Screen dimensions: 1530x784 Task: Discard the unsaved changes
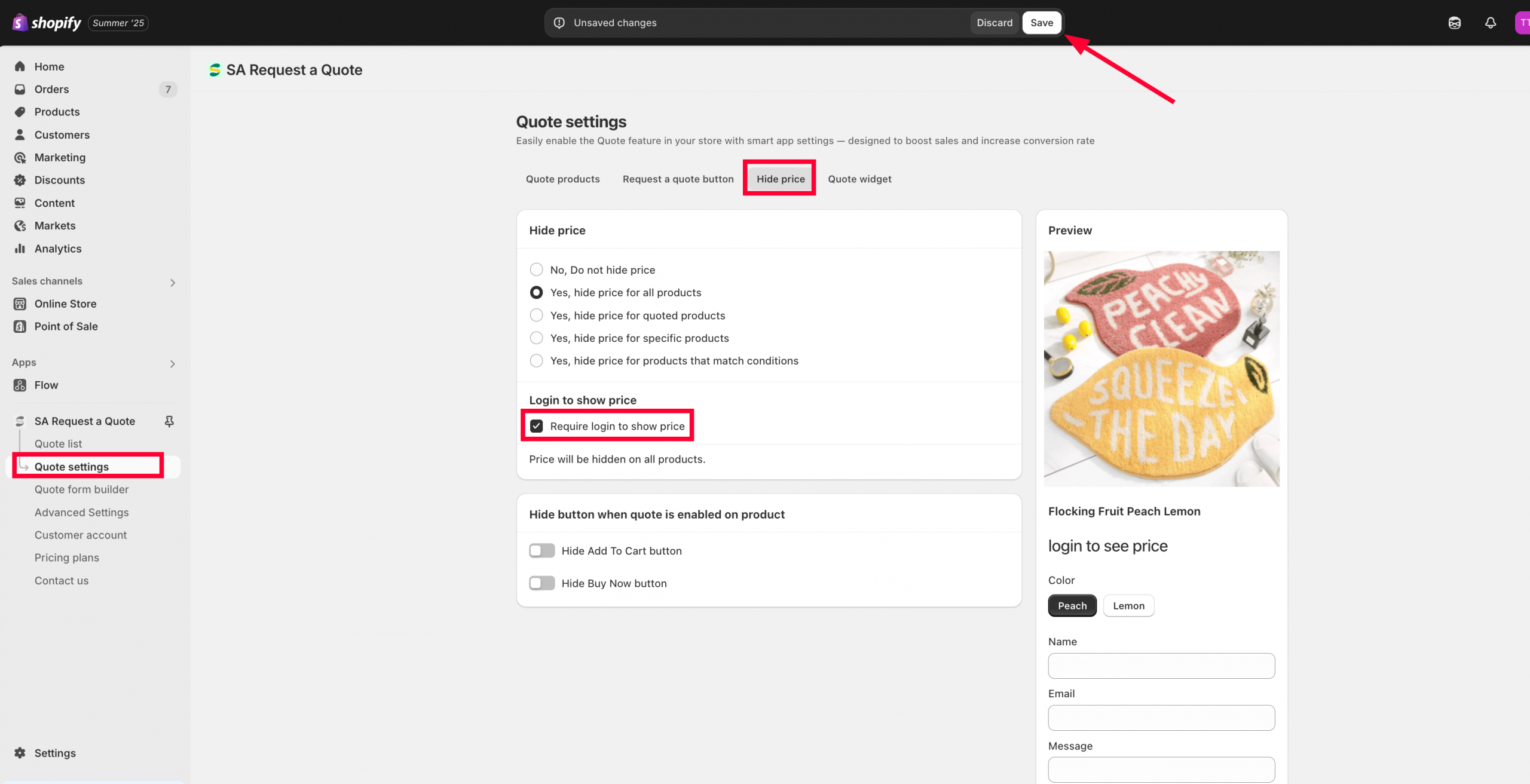pos(994,23)
